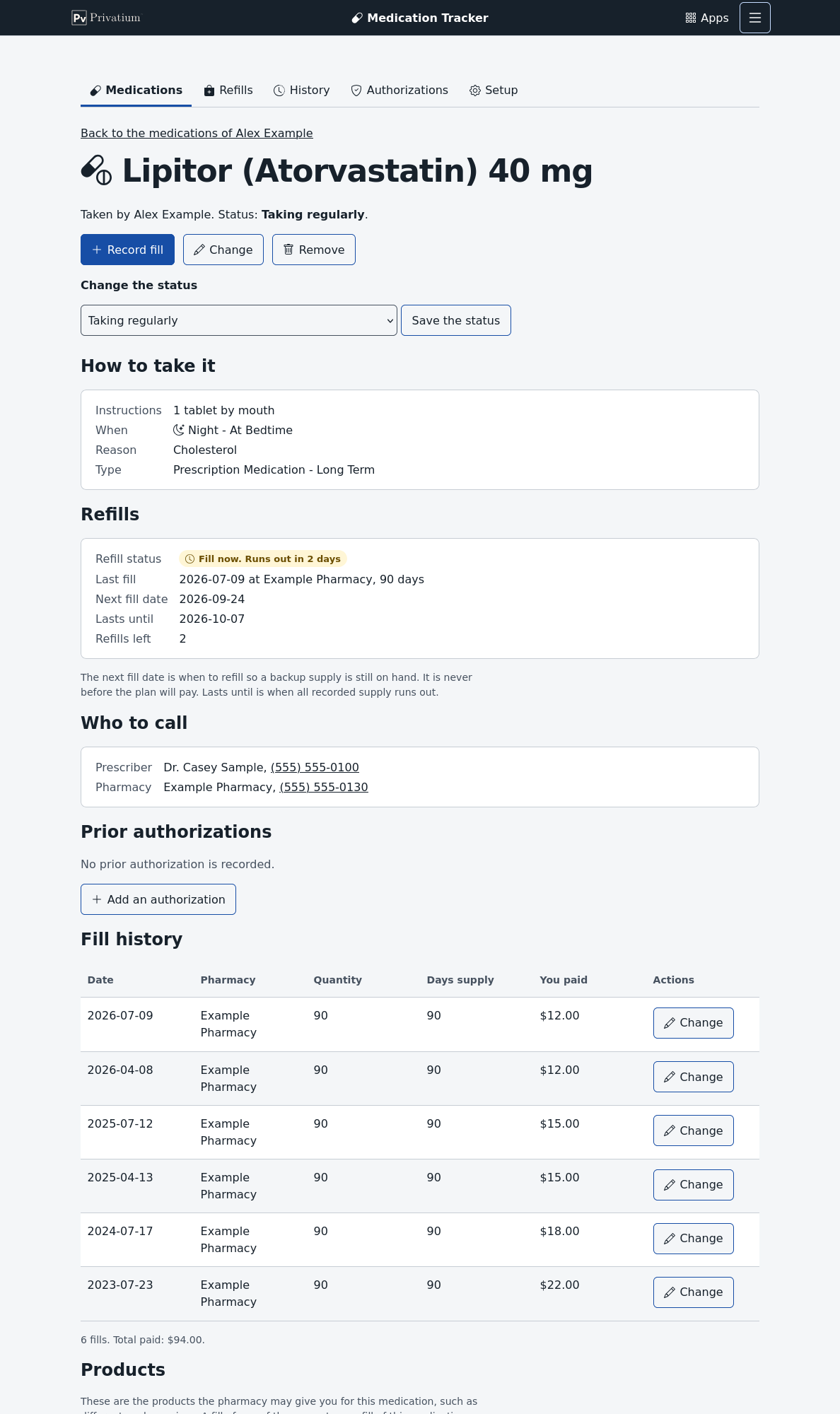Switch to the Refills tab

tap(228, 90)
